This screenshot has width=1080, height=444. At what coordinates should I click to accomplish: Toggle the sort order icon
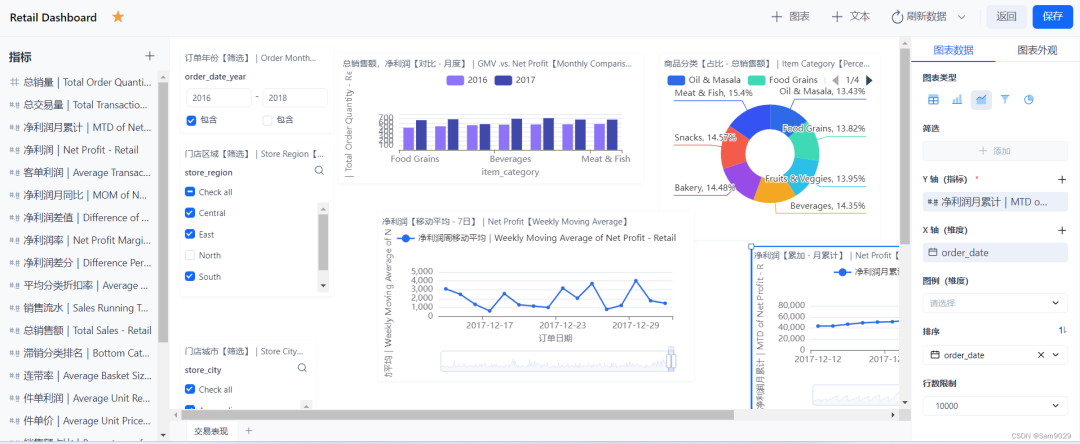click(x=1062, y=331)
